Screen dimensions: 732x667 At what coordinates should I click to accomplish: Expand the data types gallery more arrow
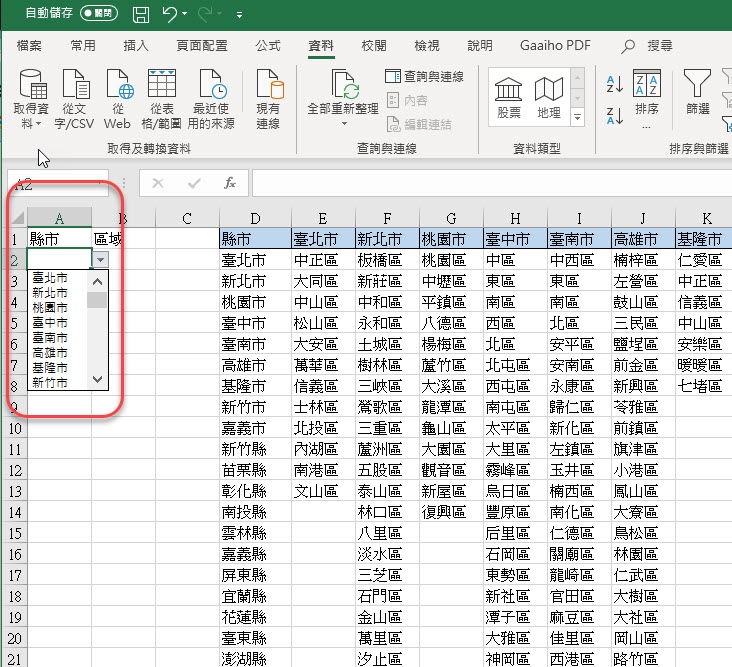click(x=577, y=118)
